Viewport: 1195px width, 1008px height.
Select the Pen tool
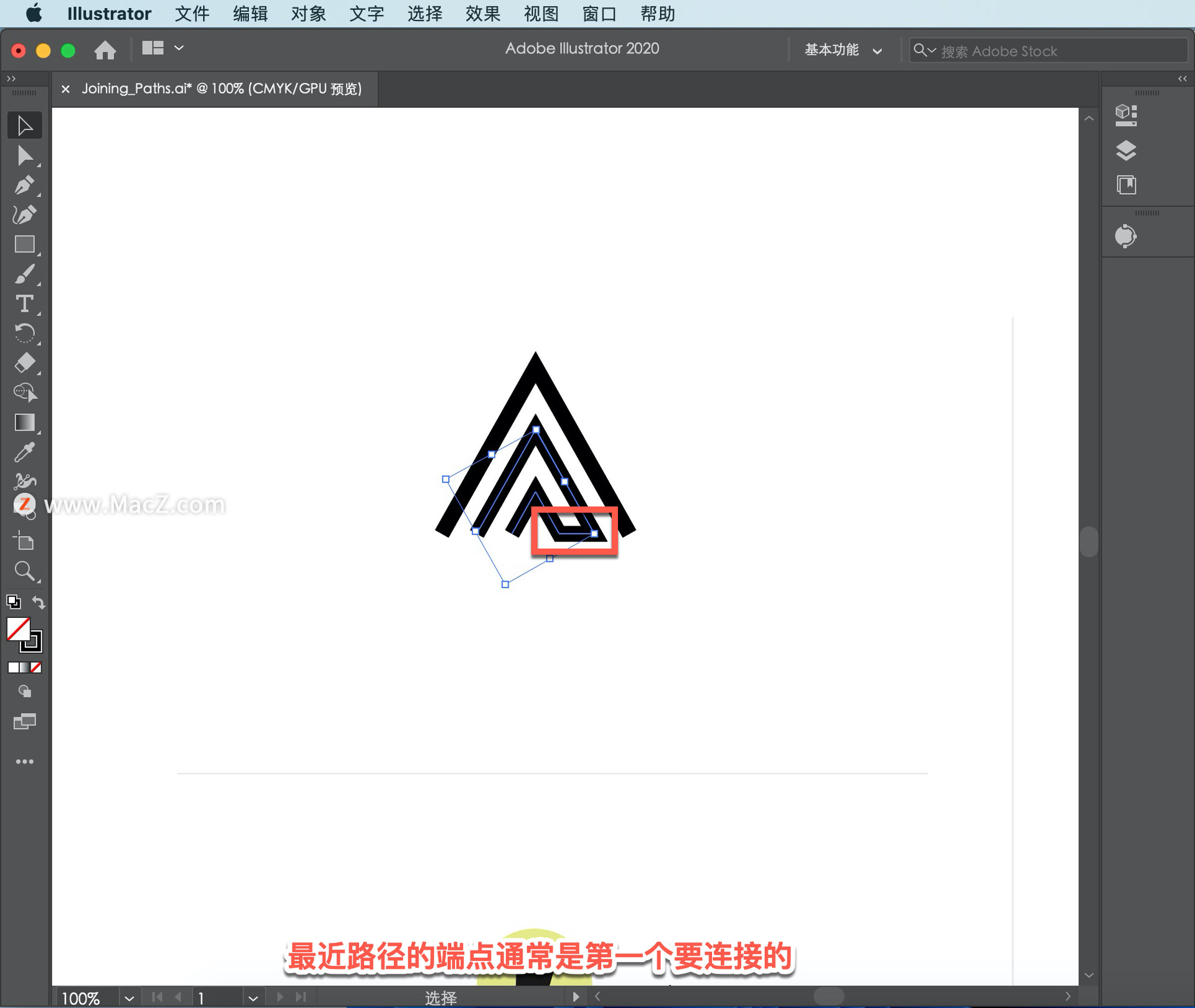[x=25, y=185]
